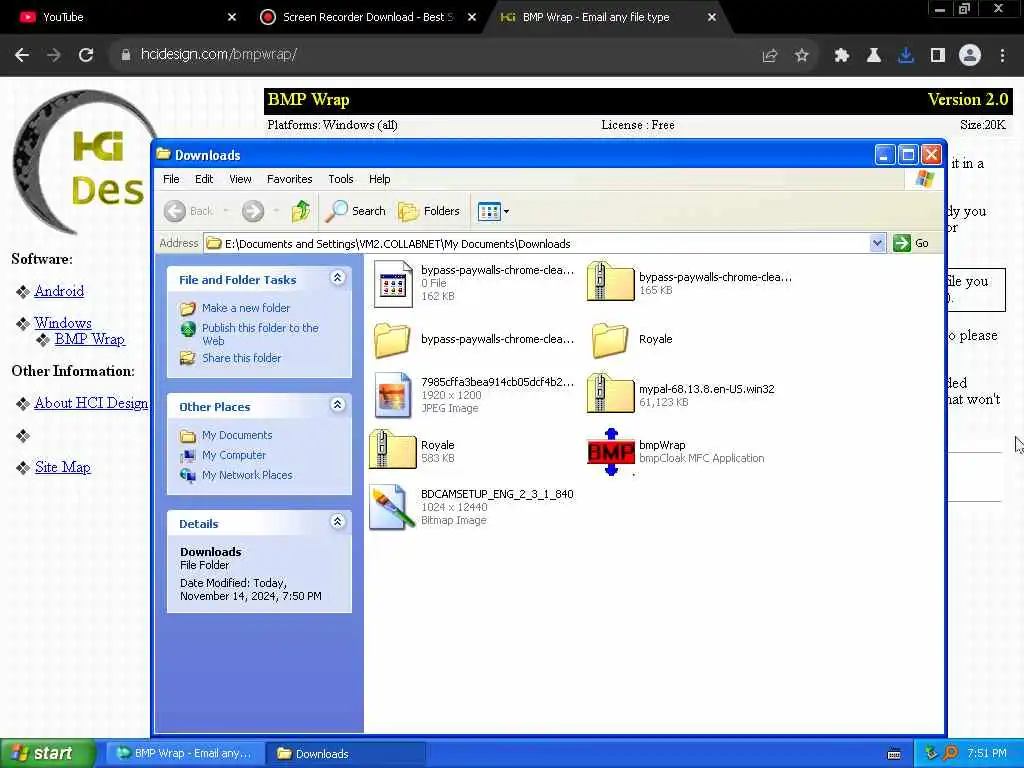Viewport: 1024px width, 768px height.
Task: Click the Back button in Downloads
Action: click(189, 211)
